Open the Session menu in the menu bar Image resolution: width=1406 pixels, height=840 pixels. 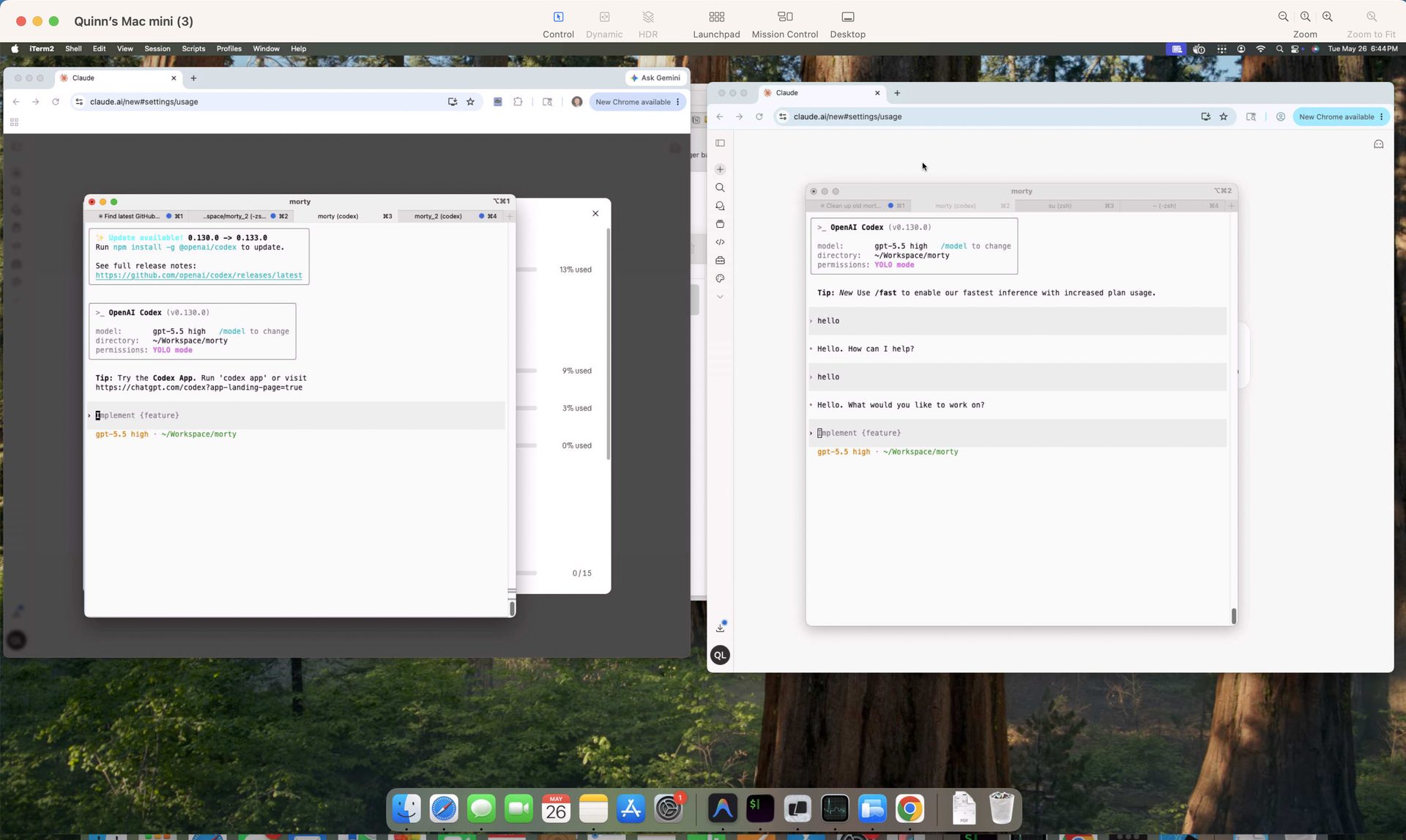tap(157, 49)
